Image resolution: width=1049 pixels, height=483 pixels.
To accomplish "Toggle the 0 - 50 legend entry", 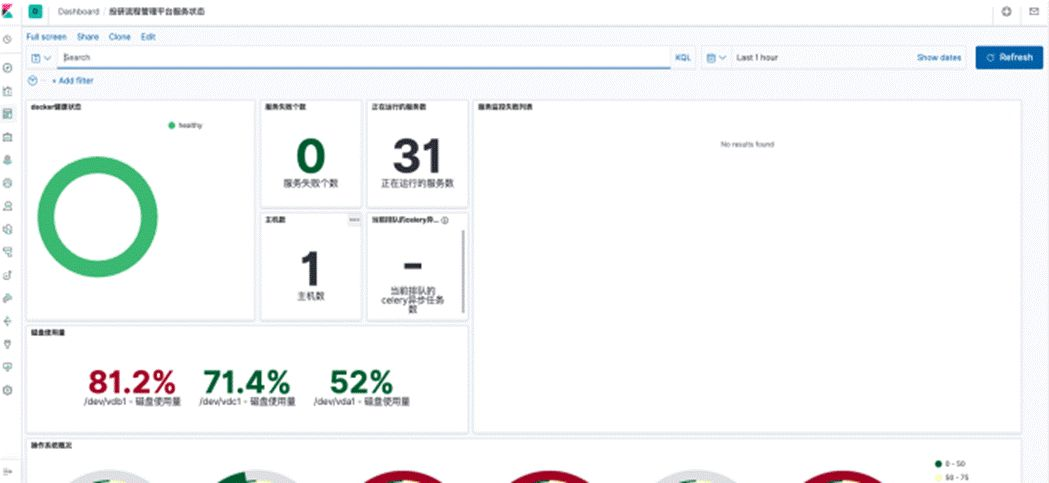I will pyautogui.click(x=950, y=464).
